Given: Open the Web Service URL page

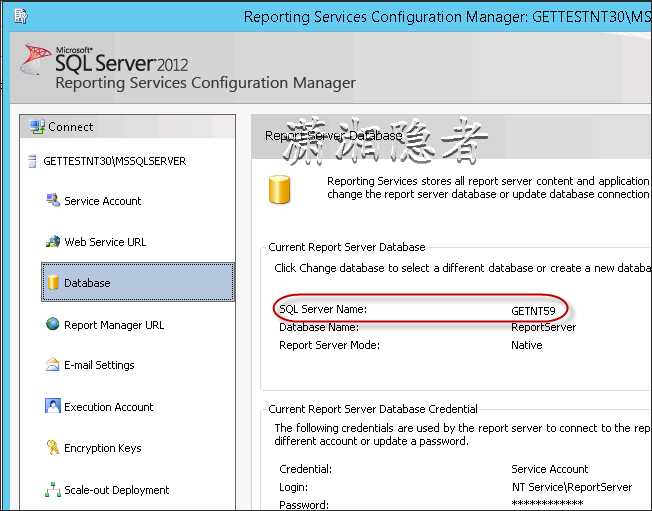Looking at the screenshot, I should click(105, 242).
